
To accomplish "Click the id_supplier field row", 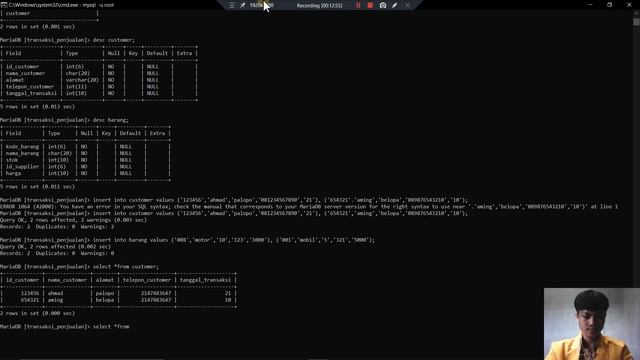I will (x=85, y=167).
